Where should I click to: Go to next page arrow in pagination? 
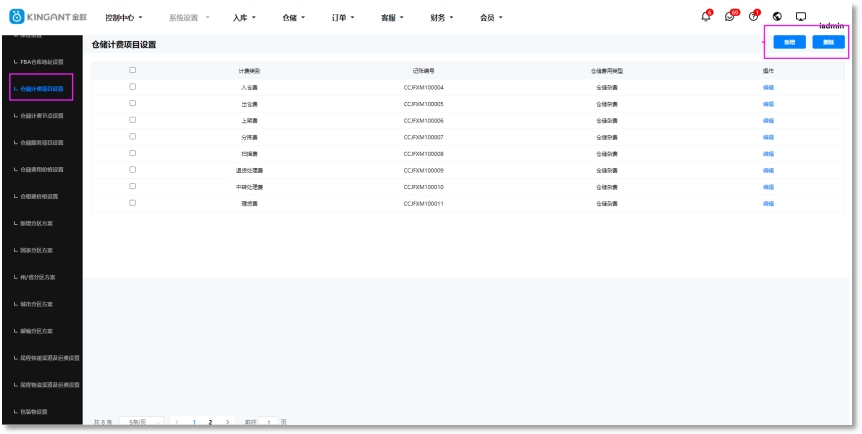coord(227,423)
